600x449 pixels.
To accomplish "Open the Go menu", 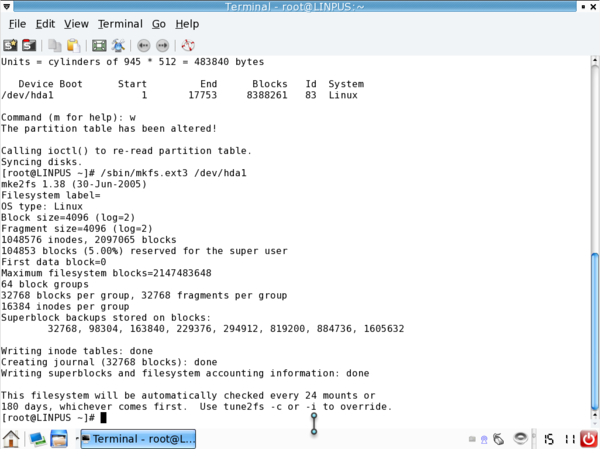I will [158, 23].
